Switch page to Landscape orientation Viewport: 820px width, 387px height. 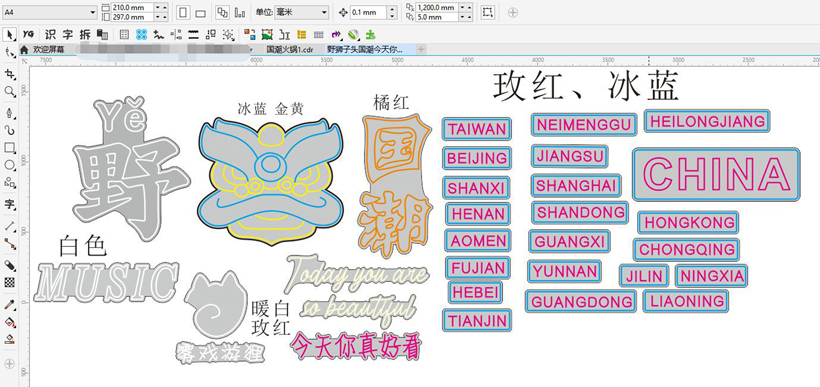pyautogui.click(x=200, y=13)
